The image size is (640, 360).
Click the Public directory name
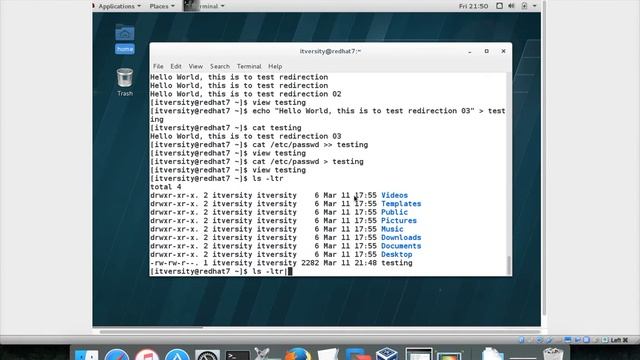(x=394, y=212)
